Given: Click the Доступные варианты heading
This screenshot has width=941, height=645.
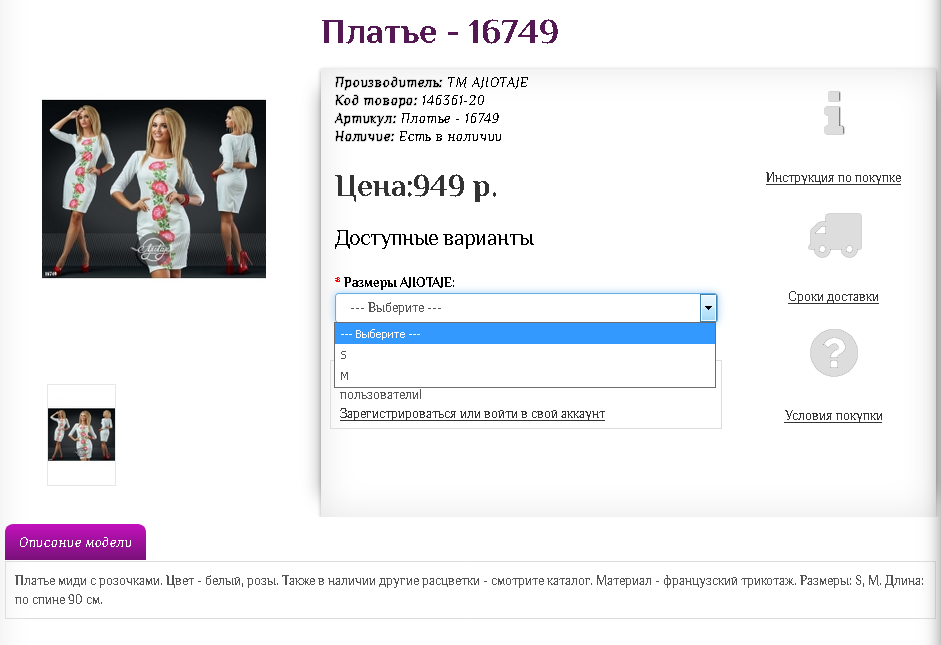Looking at the screenshot, I should tap(434, 239).
